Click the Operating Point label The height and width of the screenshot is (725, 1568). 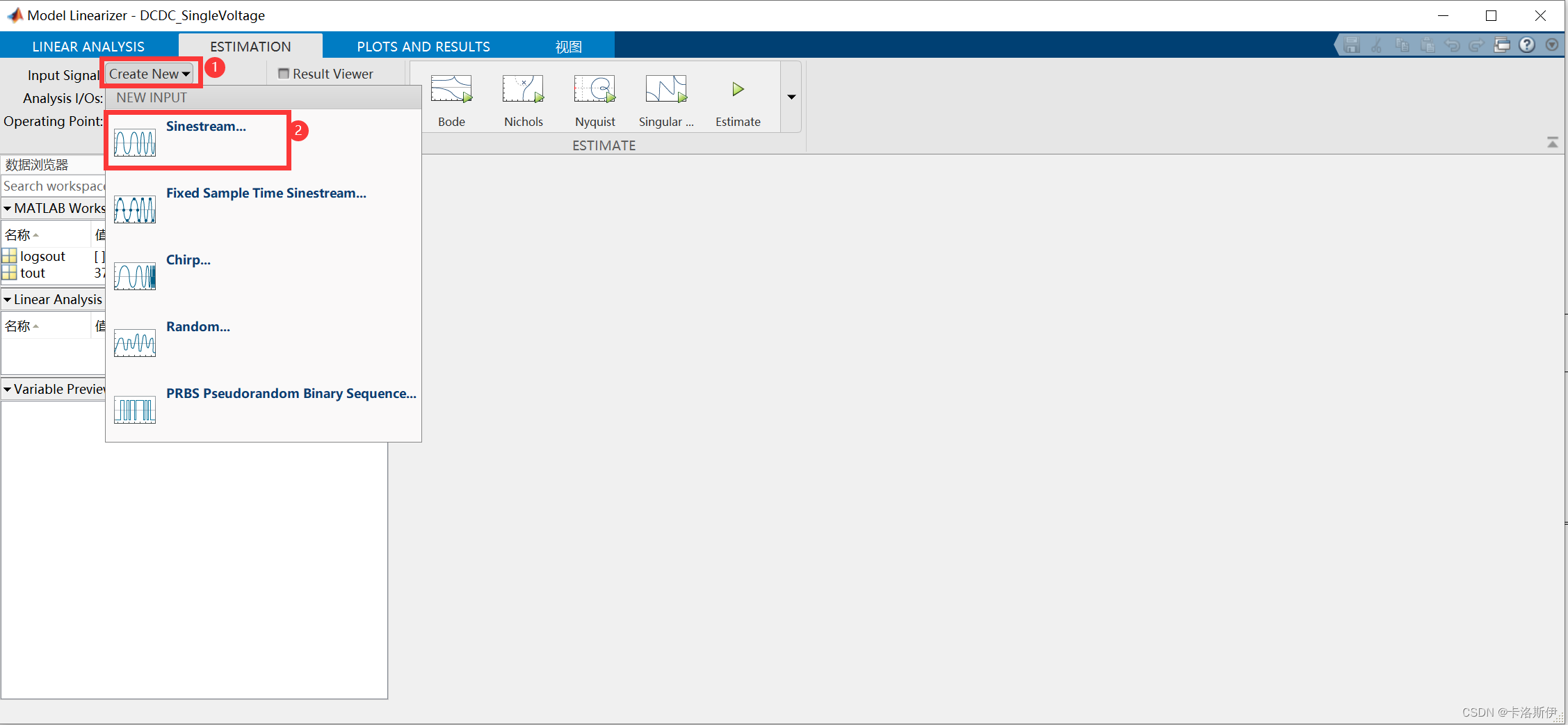click(x=54, y=121)
